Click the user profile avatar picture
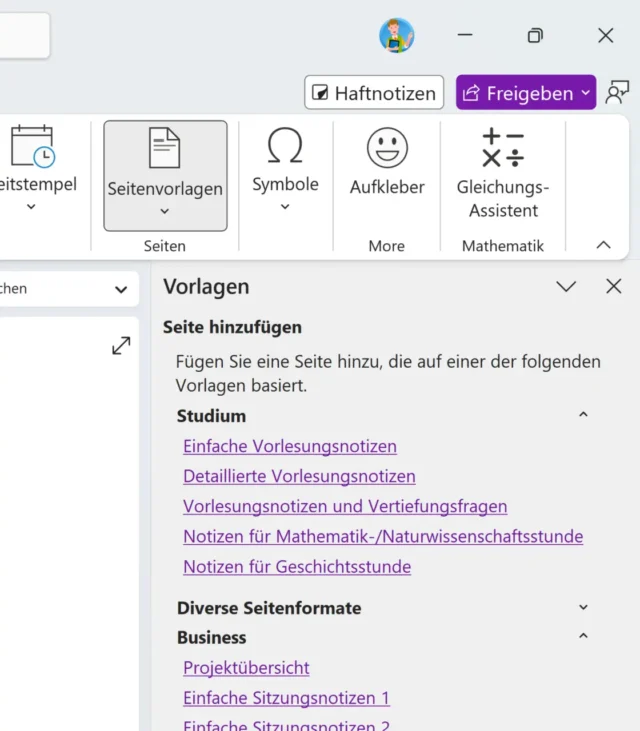The height and width of the screenshot is (731, 640). 397,36
